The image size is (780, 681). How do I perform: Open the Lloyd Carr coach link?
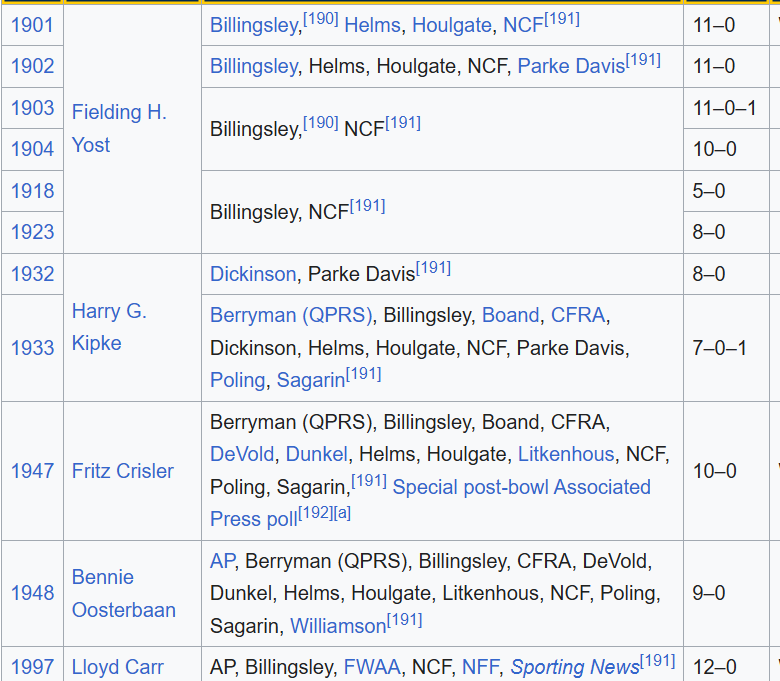point(118,667)
